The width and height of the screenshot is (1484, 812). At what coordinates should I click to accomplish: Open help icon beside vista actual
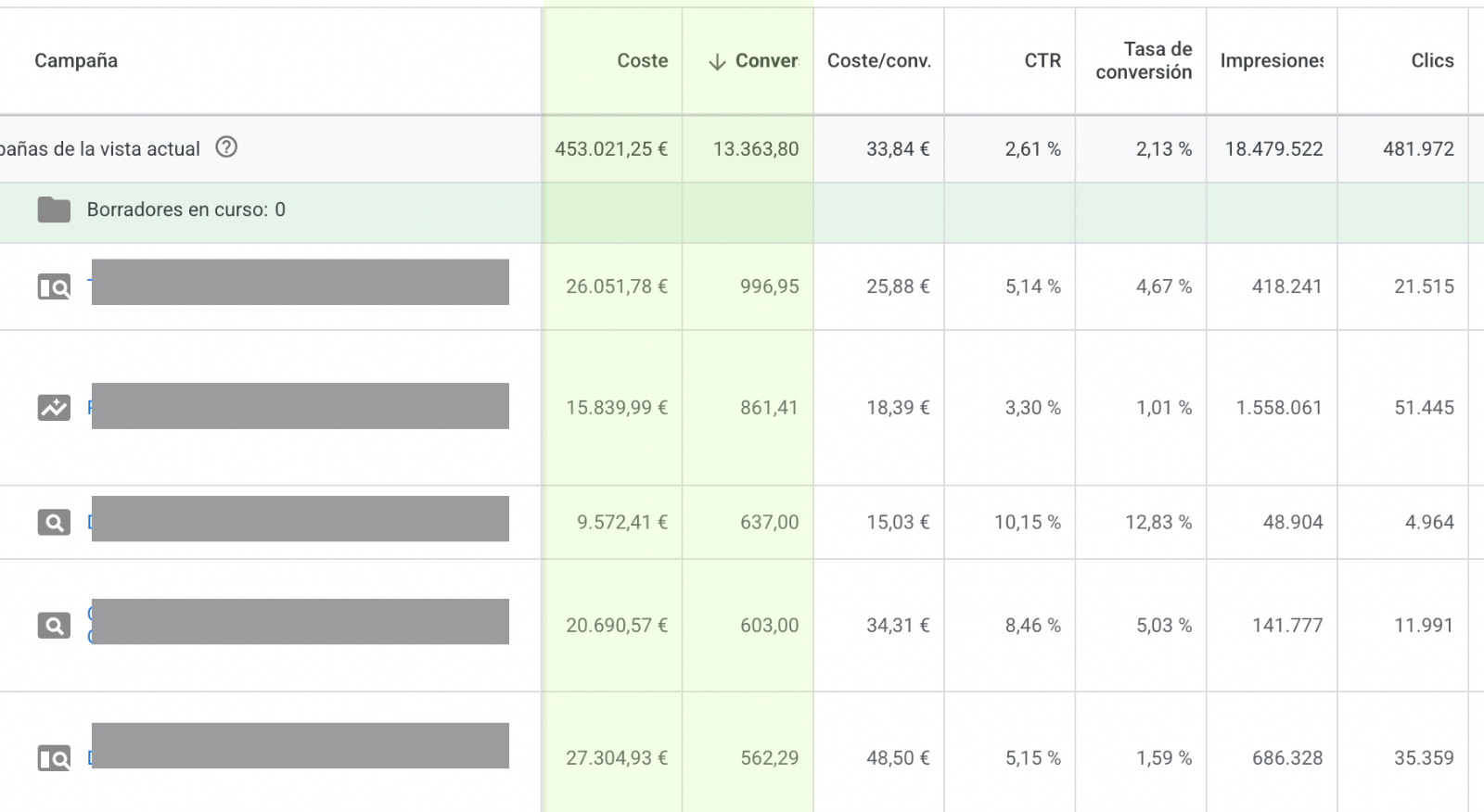point(226,147)
